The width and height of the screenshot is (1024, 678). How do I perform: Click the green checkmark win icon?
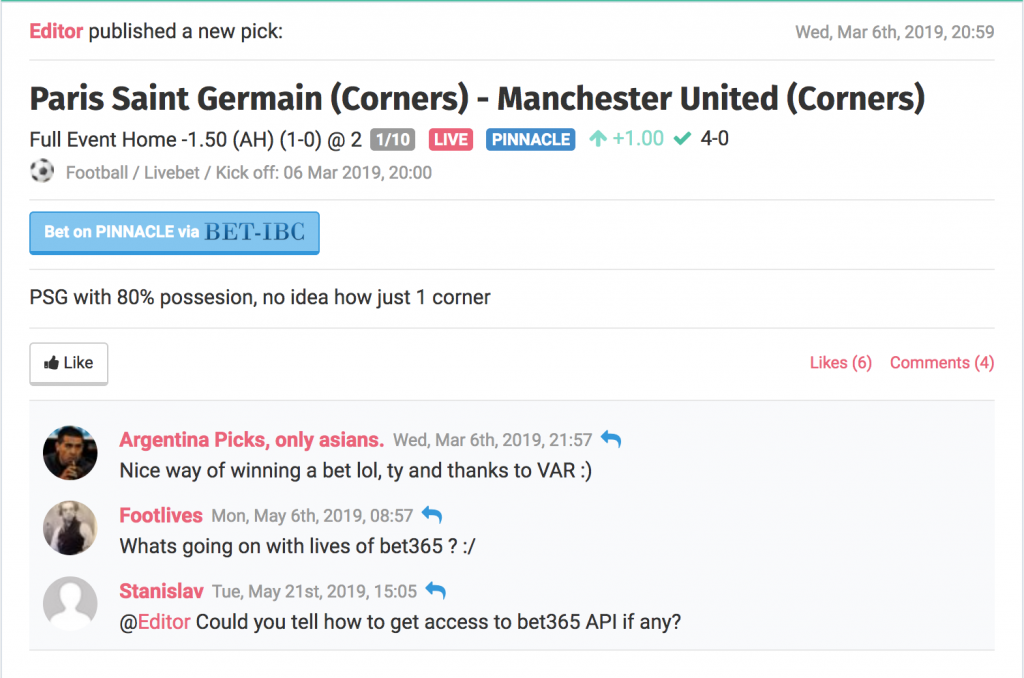click(x=682, y=138)
